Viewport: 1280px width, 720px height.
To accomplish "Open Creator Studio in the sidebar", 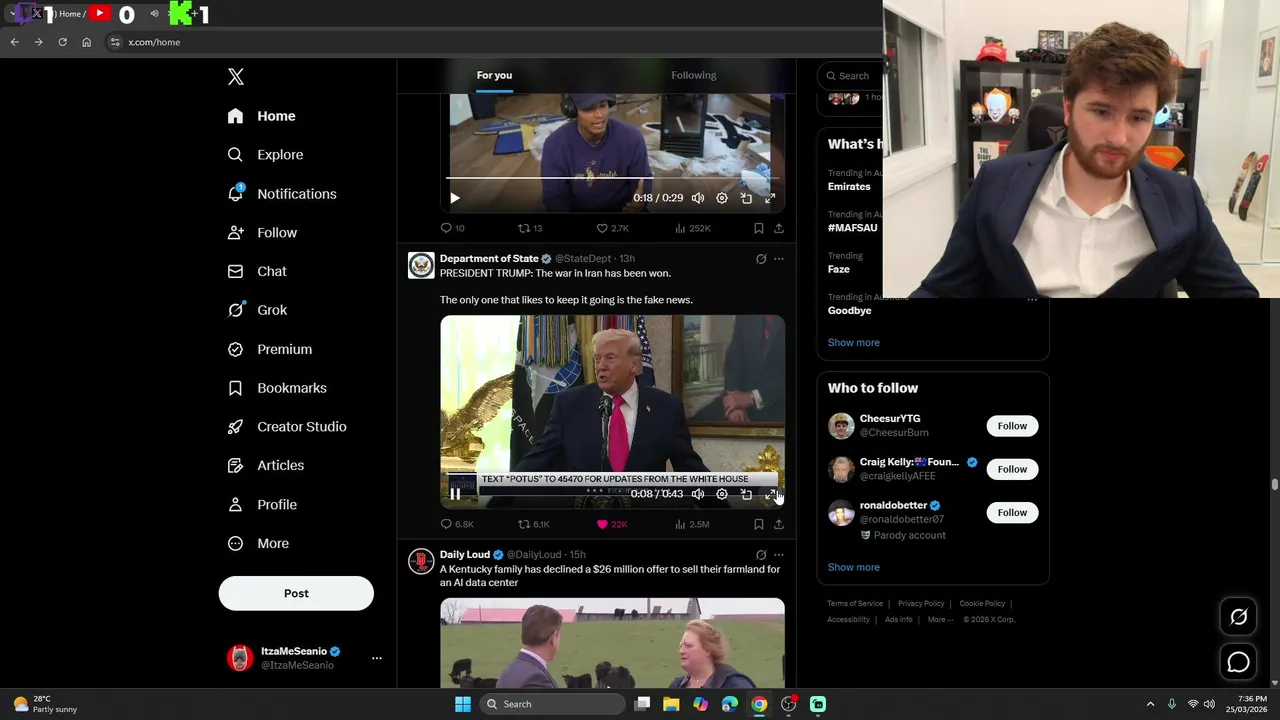I will coord(286,427).
